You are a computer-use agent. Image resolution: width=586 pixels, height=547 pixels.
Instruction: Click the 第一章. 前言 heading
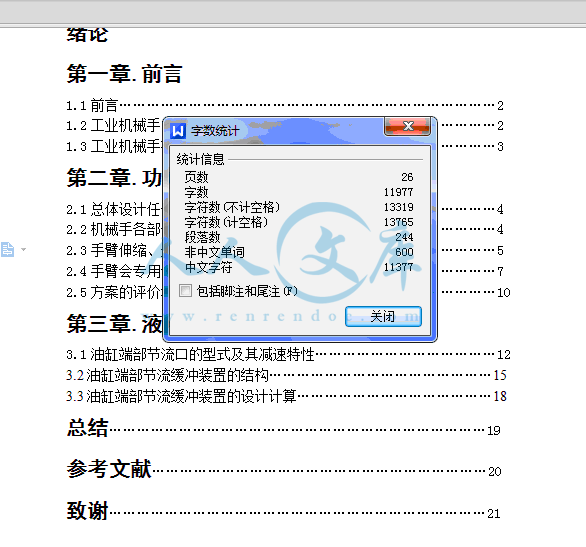[124, 74]
